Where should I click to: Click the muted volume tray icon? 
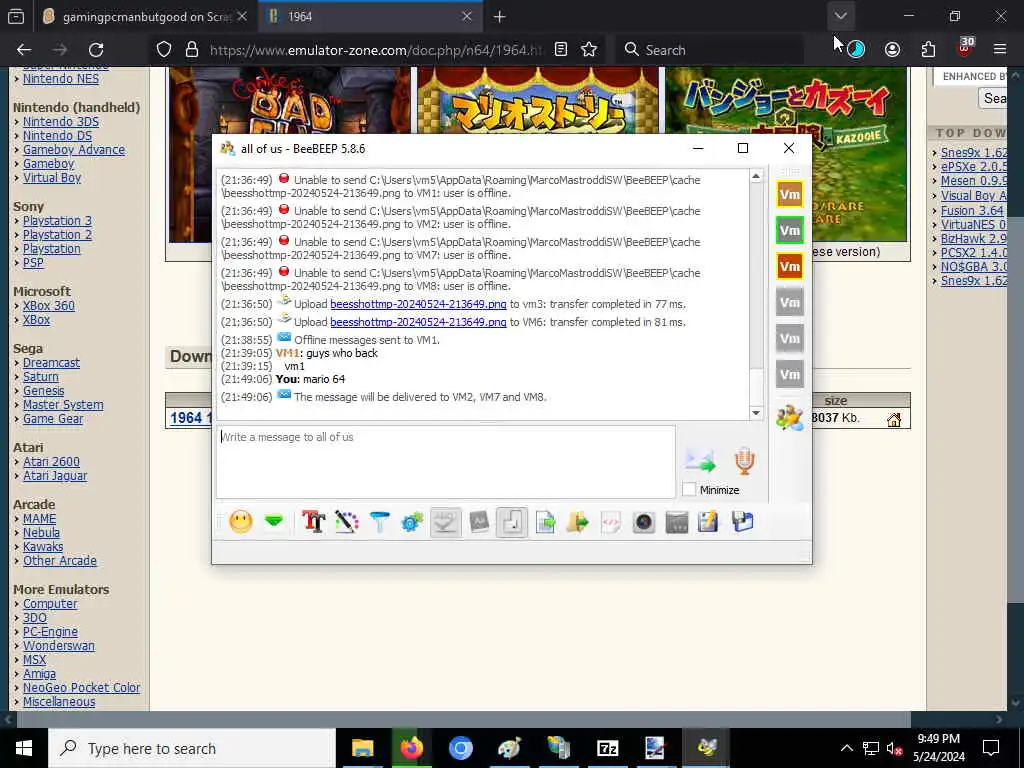(x=893, y=748)
